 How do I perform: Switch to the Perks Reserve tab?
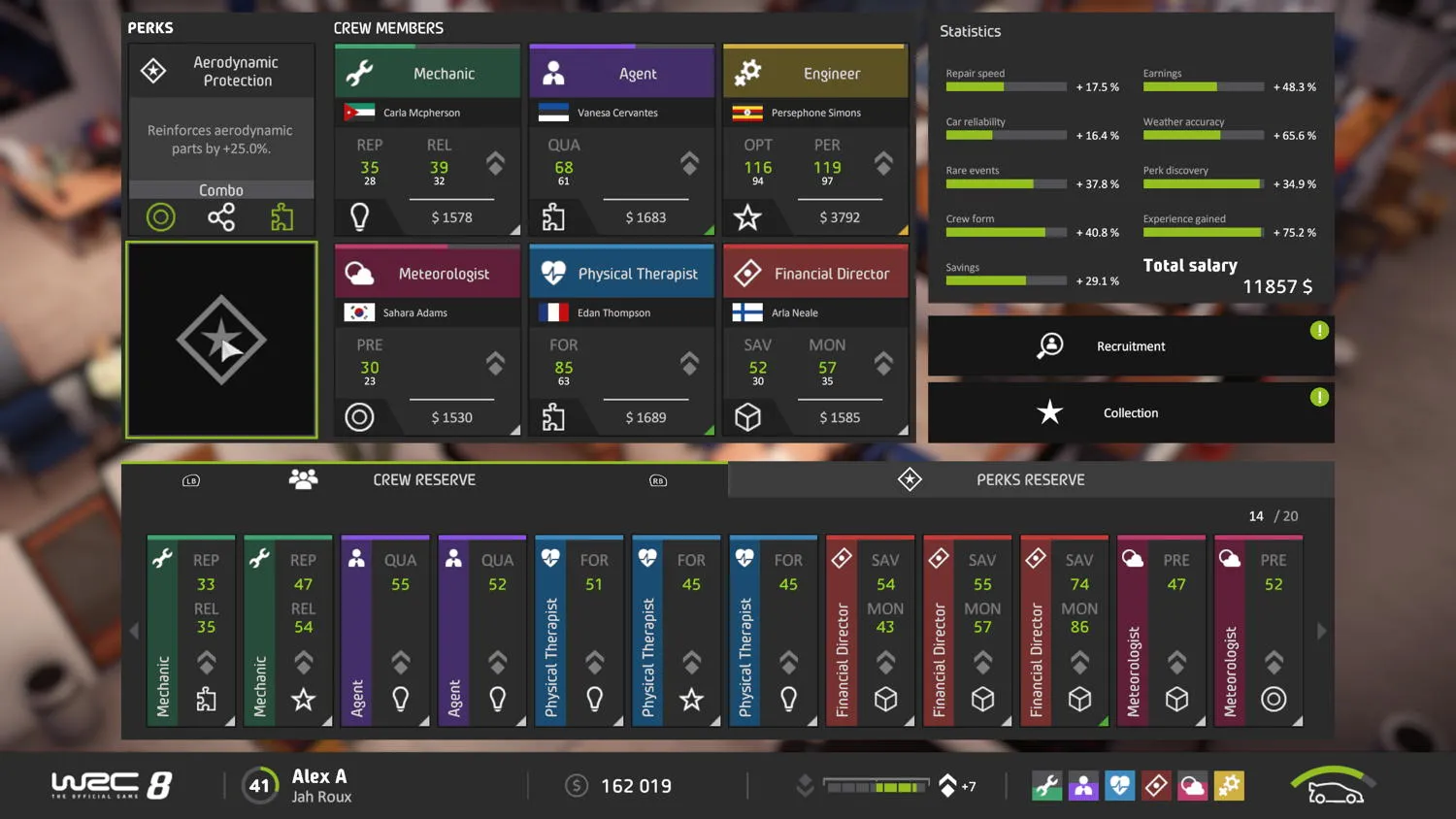click(1030, 479)
